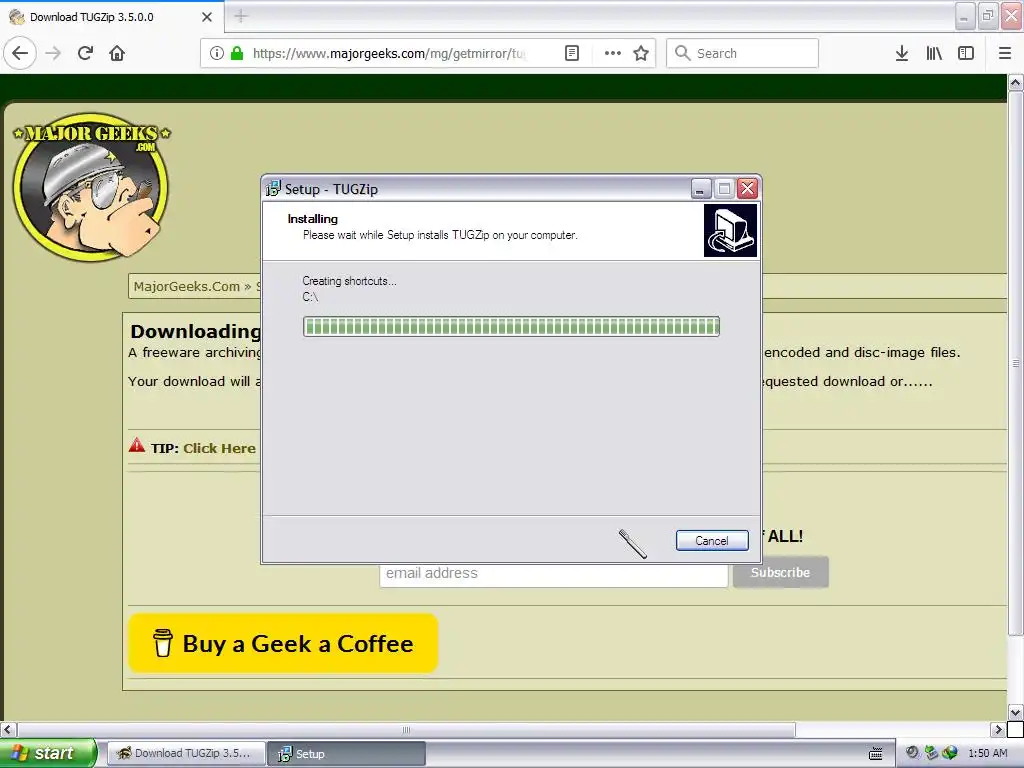Screen dimensions: 1024x768
Task: Minimize the Setup - TUGZip dialog
Action: pos(700,189)
